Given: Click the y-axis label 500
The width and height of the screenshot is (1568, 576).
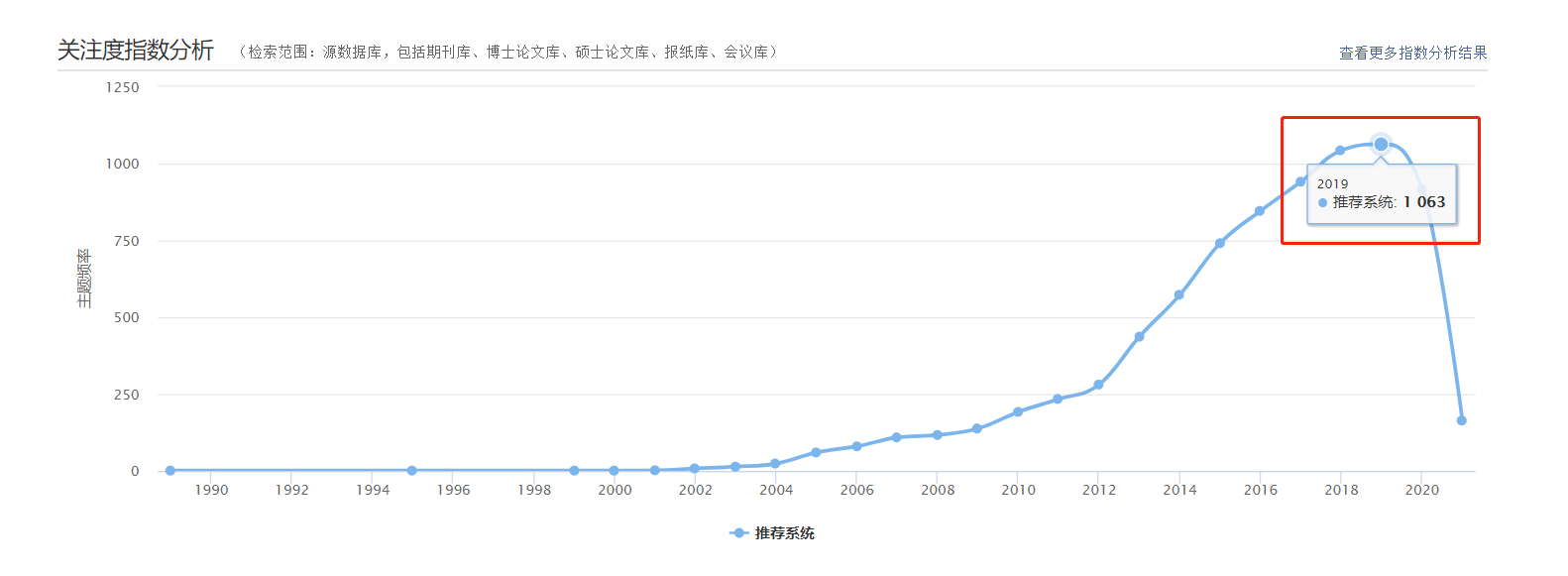Looking at the screenshot, I should pyautogui.click(x=127, y=317).
